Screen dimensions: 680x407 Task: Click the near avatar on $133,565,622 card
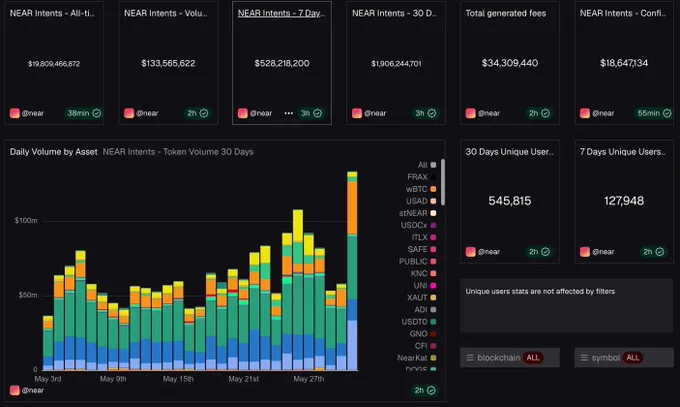tap(129, 113)
